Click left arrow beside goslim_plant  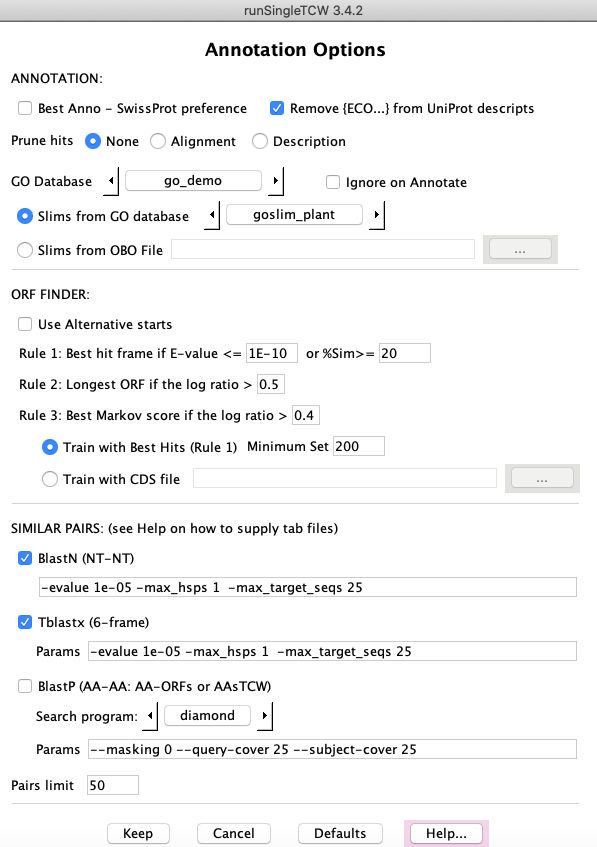point(212,215)
